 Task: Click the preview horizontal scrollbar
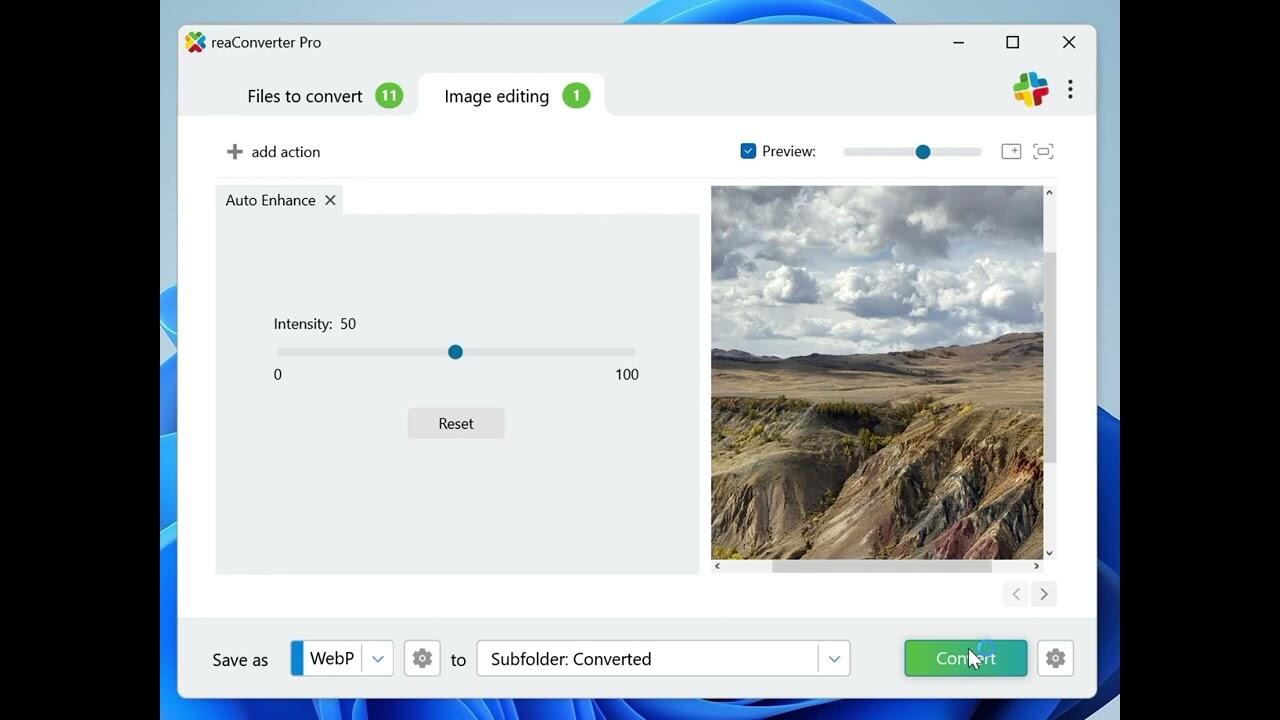880,566
